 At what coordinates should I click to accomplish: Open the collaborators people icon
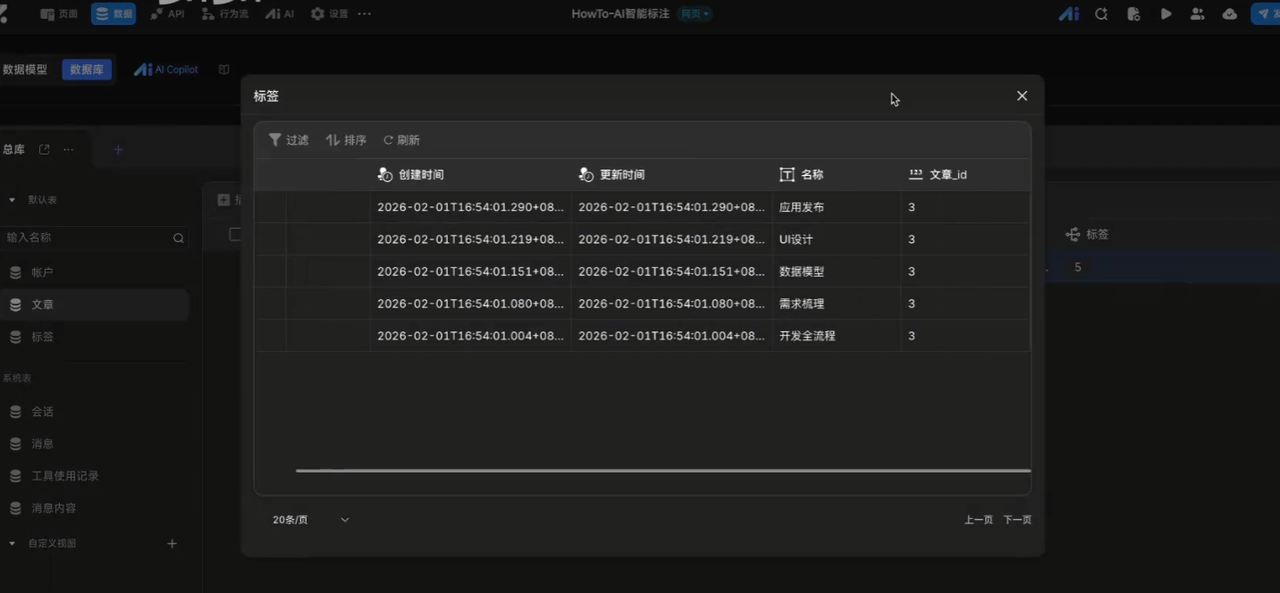(1197, 14)
